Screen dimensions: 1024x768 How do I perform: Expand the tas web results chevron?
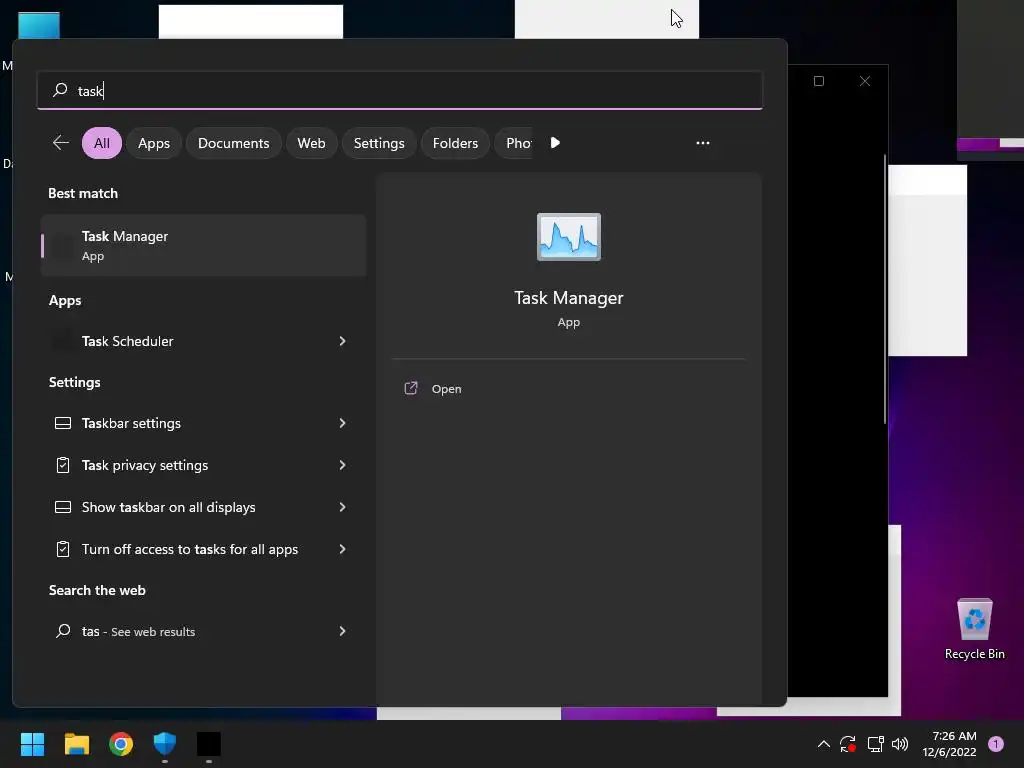pyautogui.click(x=342, y=631)
